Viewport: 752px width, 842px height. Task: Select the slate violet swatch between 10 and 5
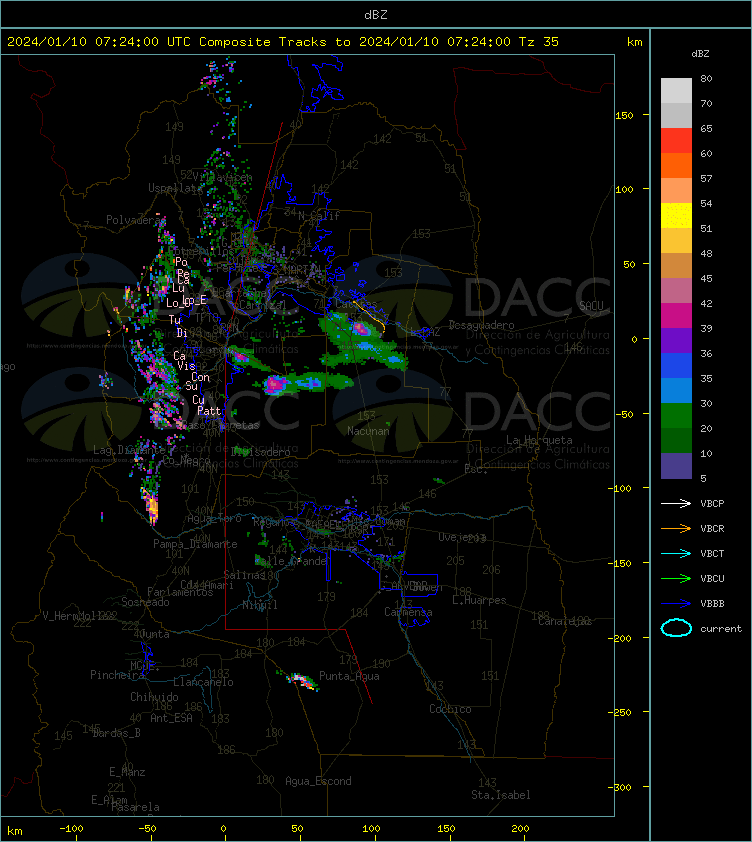click(x=676, y=466)
